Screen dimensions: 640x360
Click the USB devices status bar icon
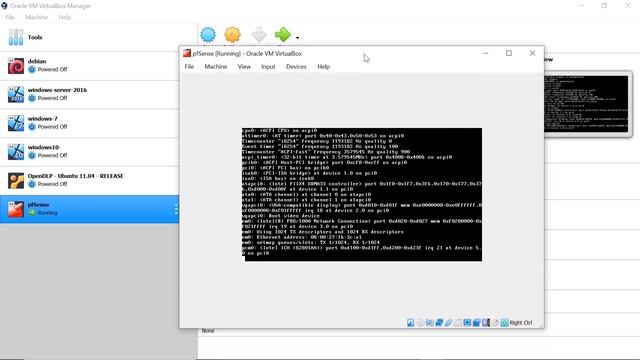point(448,323)
